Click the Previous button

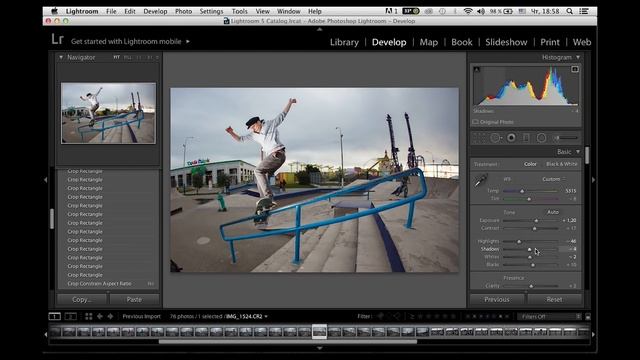click(497, 299)
